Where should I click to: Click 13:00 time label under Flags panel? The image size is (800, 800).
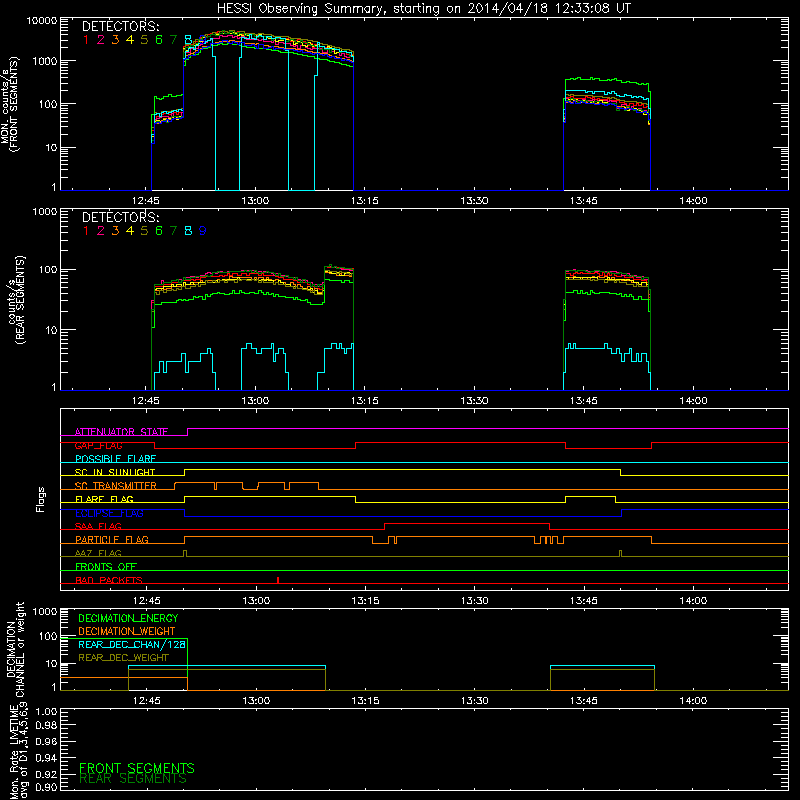[256, 601]
